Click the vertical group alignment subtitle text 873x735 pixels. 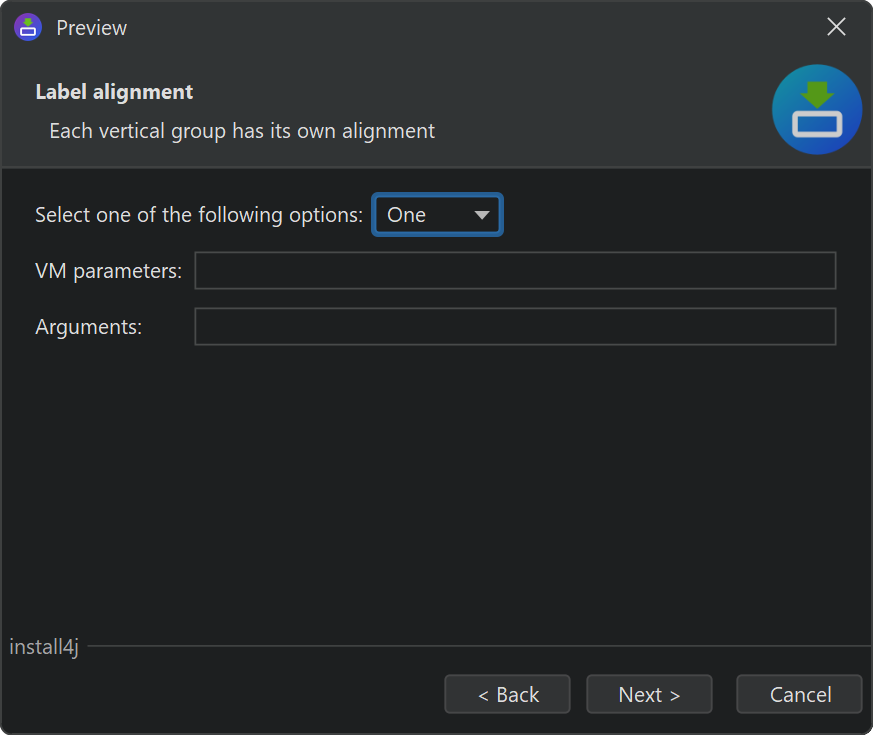click(x=242, y=131)
